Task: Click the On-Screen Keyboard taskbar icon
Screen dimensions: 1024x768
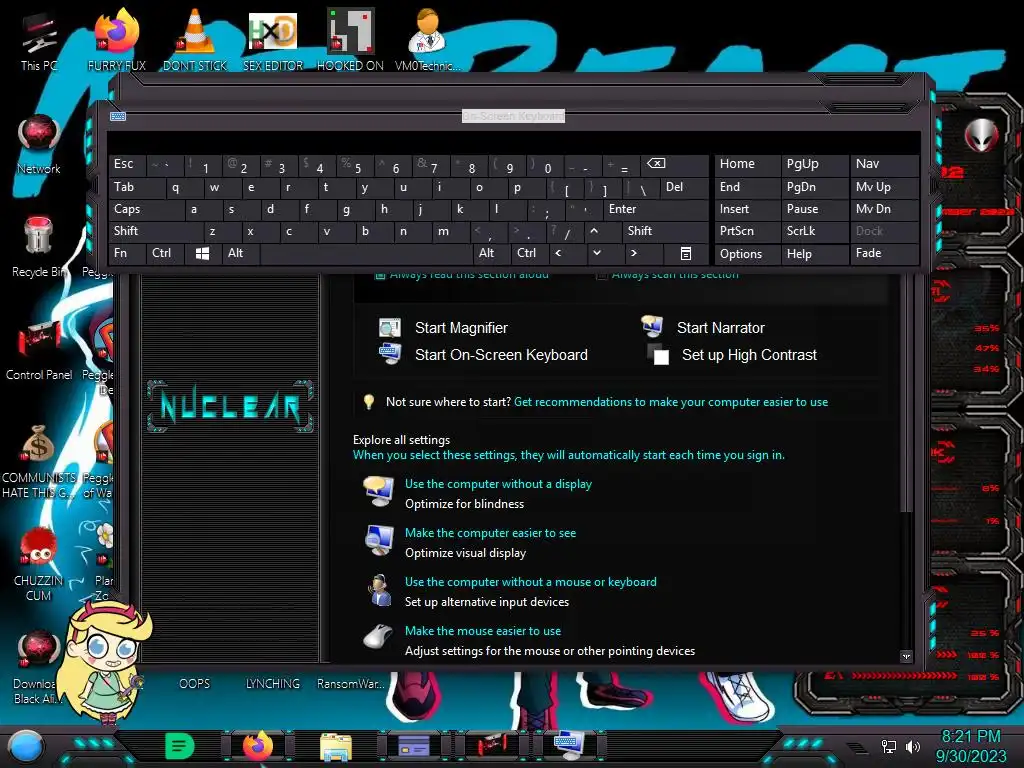Action: [568, 745]
